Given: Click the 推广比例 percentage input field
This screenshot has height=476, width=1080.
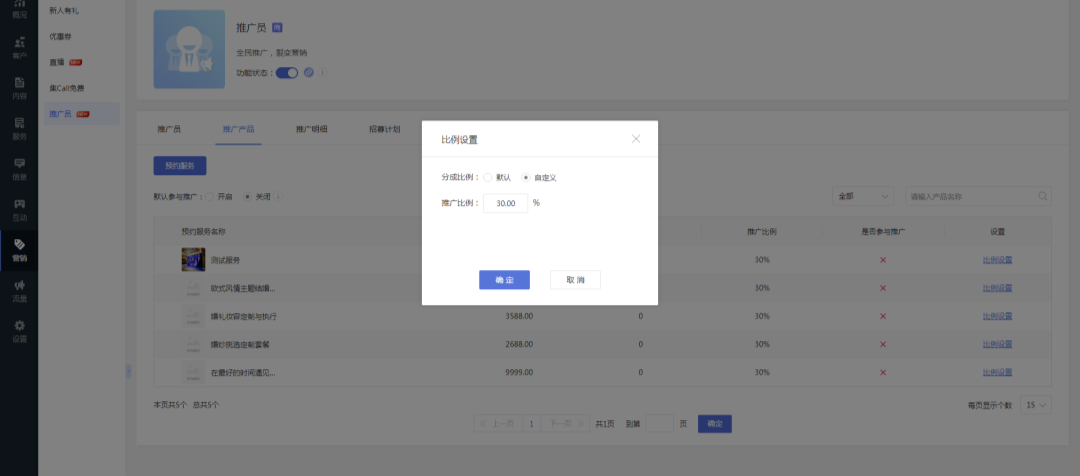Looking at the screenshot, I should pyautogui.click(x=505, y=203).
